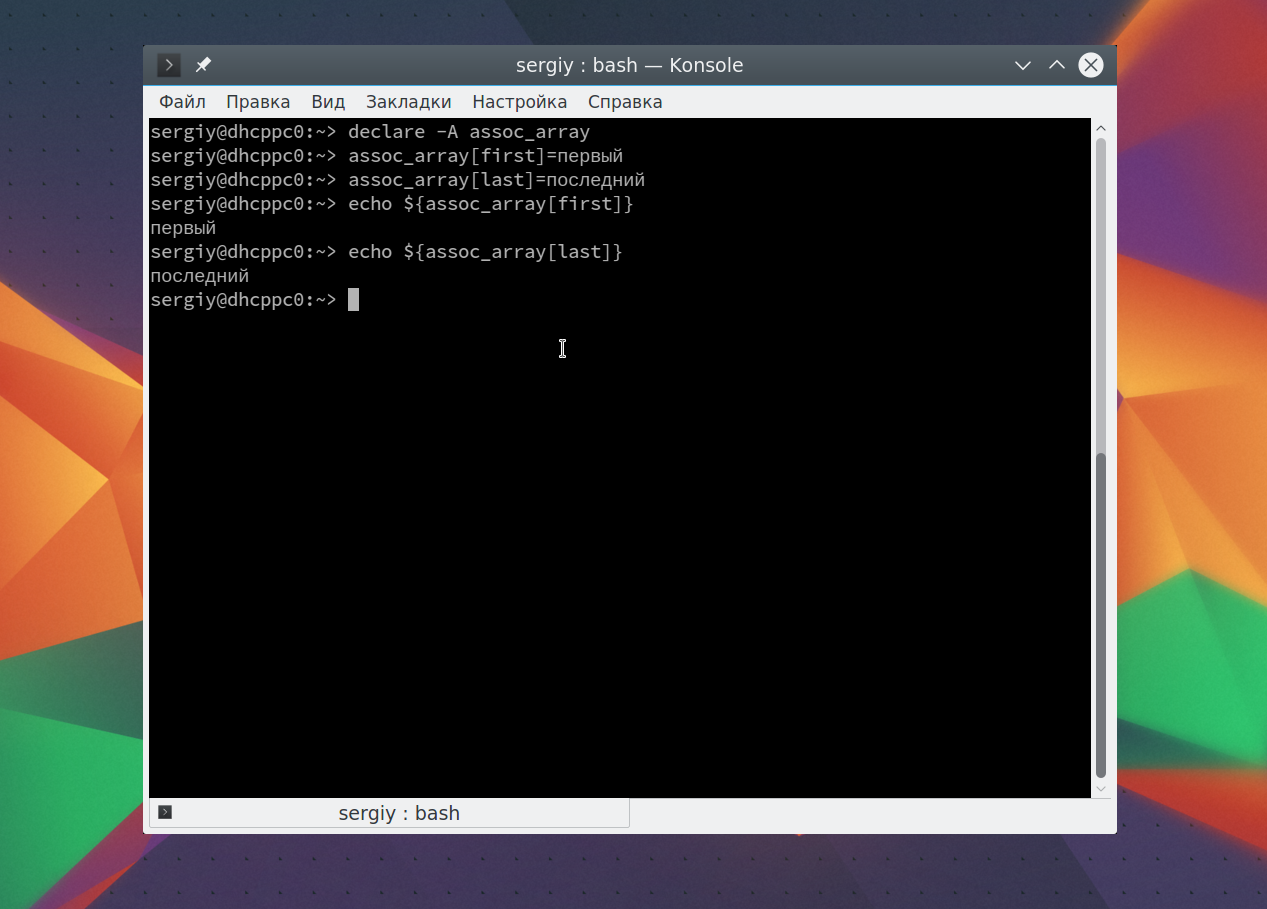The width and height of the screenshot is (1267, 909).
Task: Click the 'declare -A assoc_array' command line
Action: [x=469, y=132]
